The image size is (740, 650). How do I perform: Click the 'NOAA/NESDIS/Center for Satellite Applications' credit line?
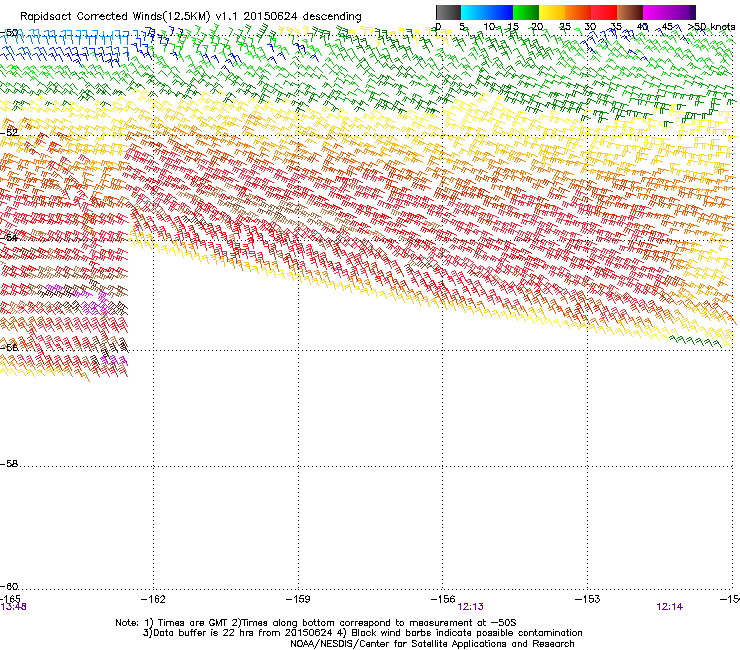[x=432, y=644]
